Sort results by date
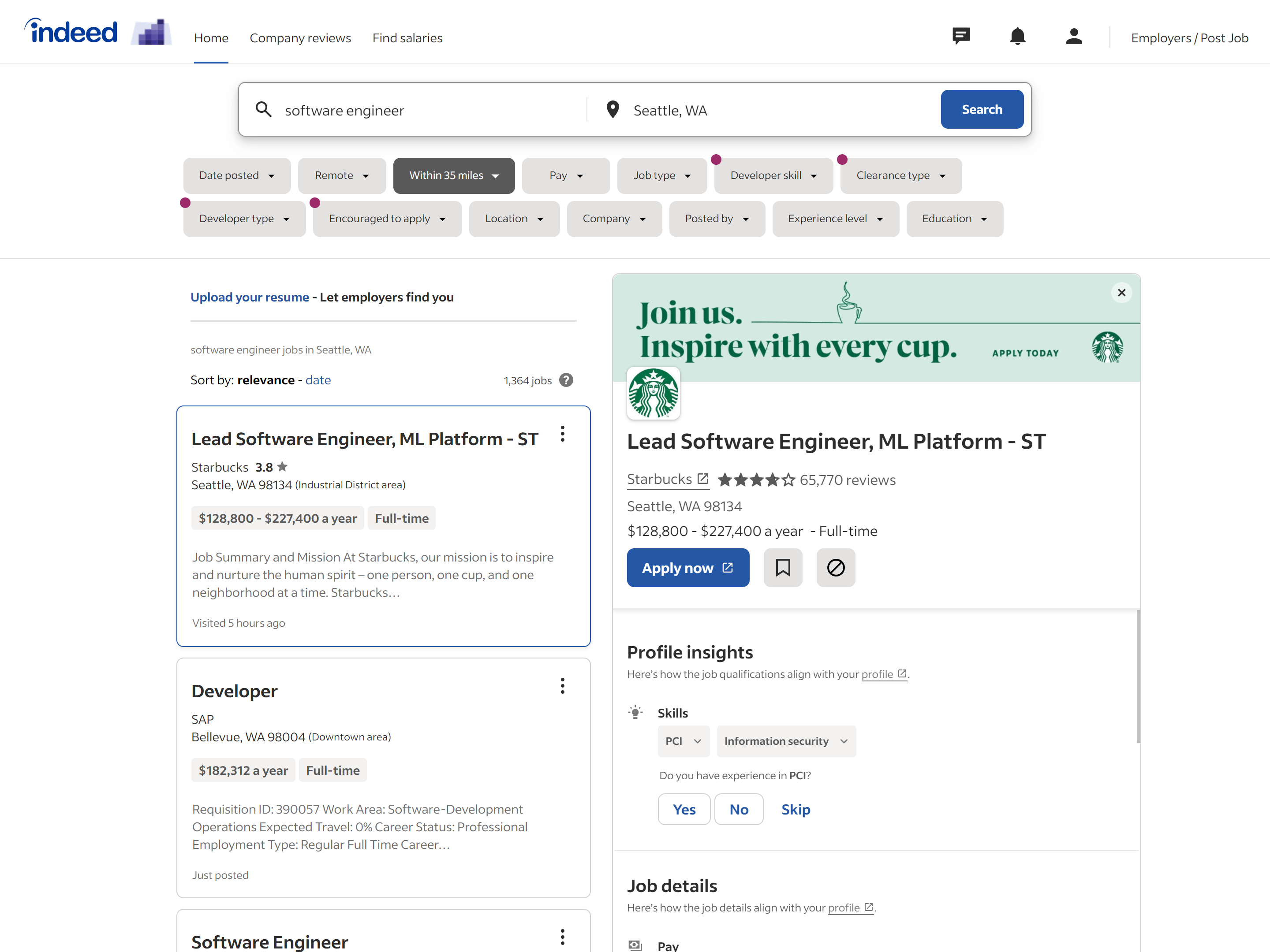 point(317,380)
